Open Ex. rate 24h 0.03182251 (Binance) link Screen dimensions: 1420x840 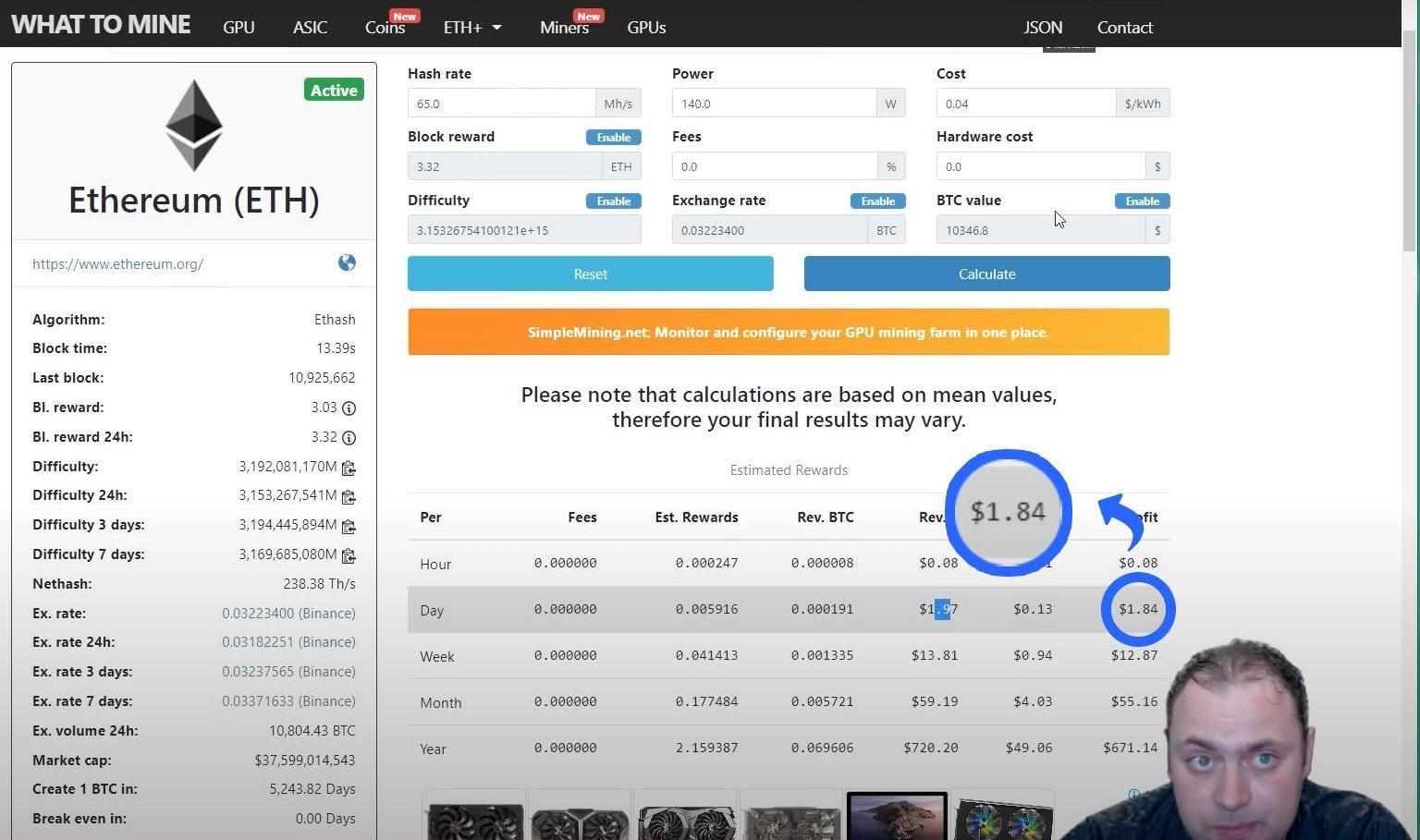tap(288, 642)
